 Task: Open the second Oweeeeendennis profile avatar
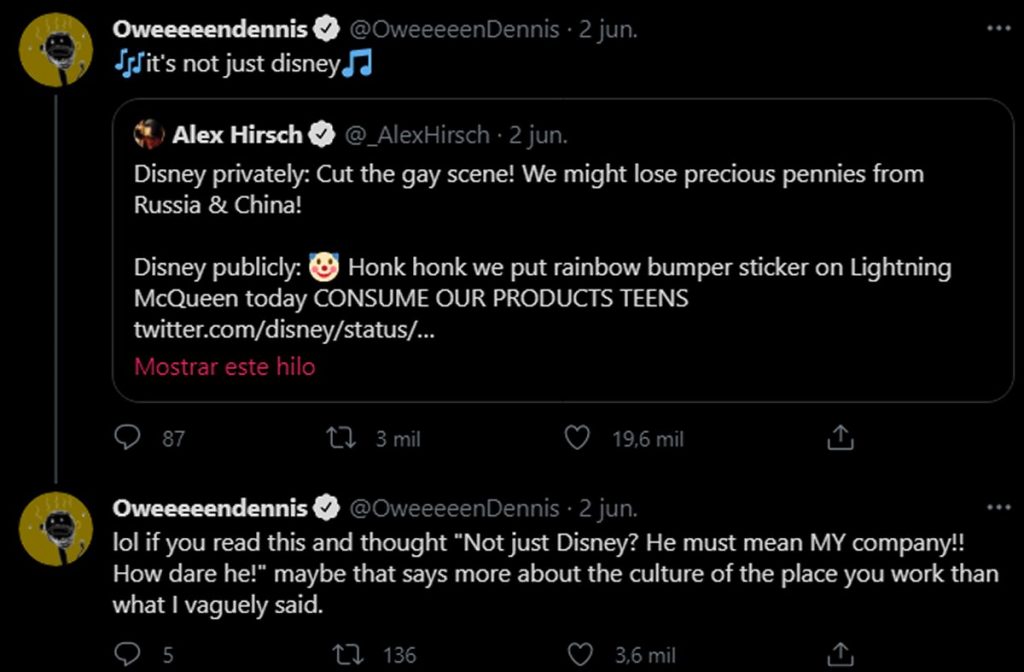[x=58, y=528]
